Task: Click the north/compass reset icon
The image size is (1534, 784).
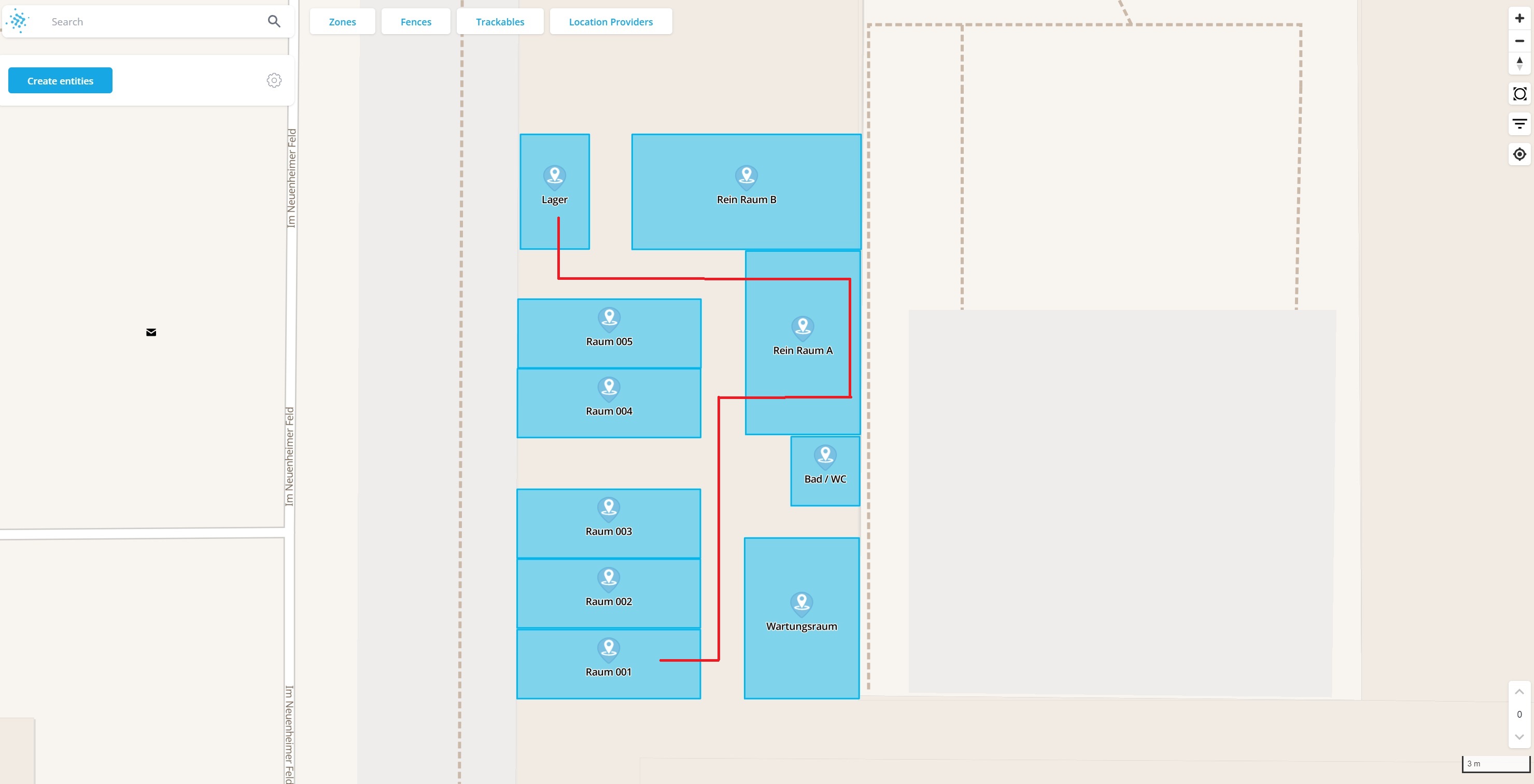Action: click(1518, 62)
